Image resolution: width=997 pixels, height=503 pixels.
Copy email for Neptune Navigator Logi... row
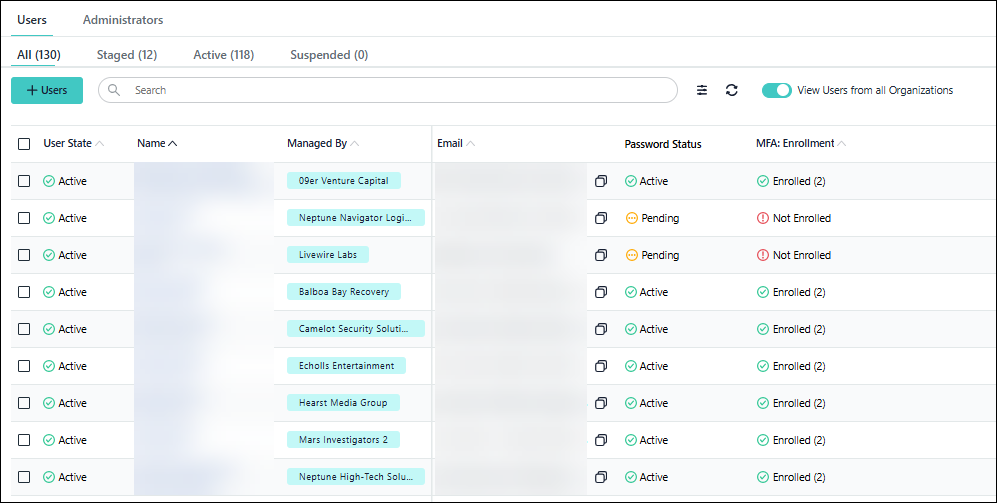pos(601,218)
